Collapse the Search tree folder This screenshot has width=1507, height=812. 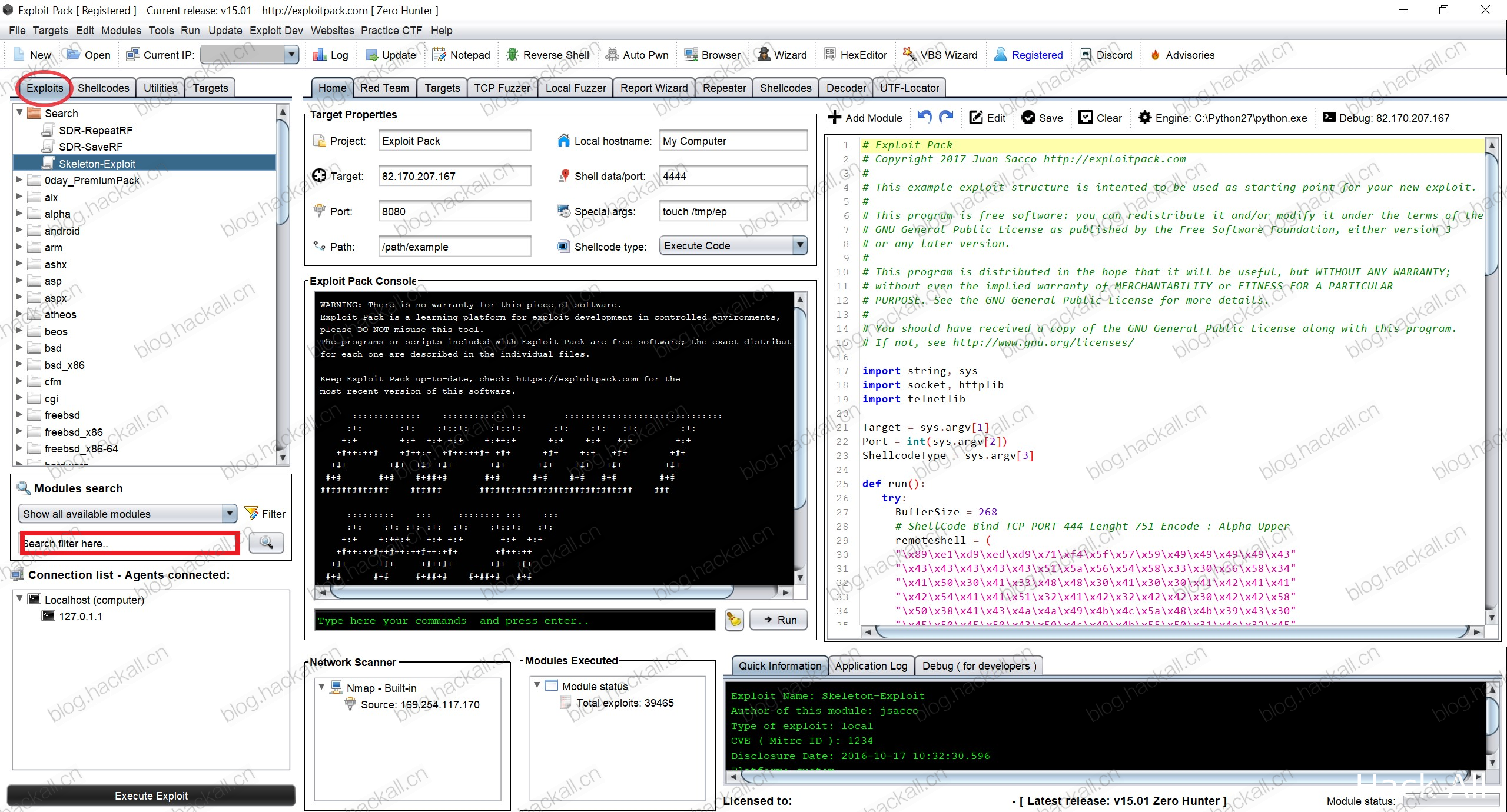point(19,112)
